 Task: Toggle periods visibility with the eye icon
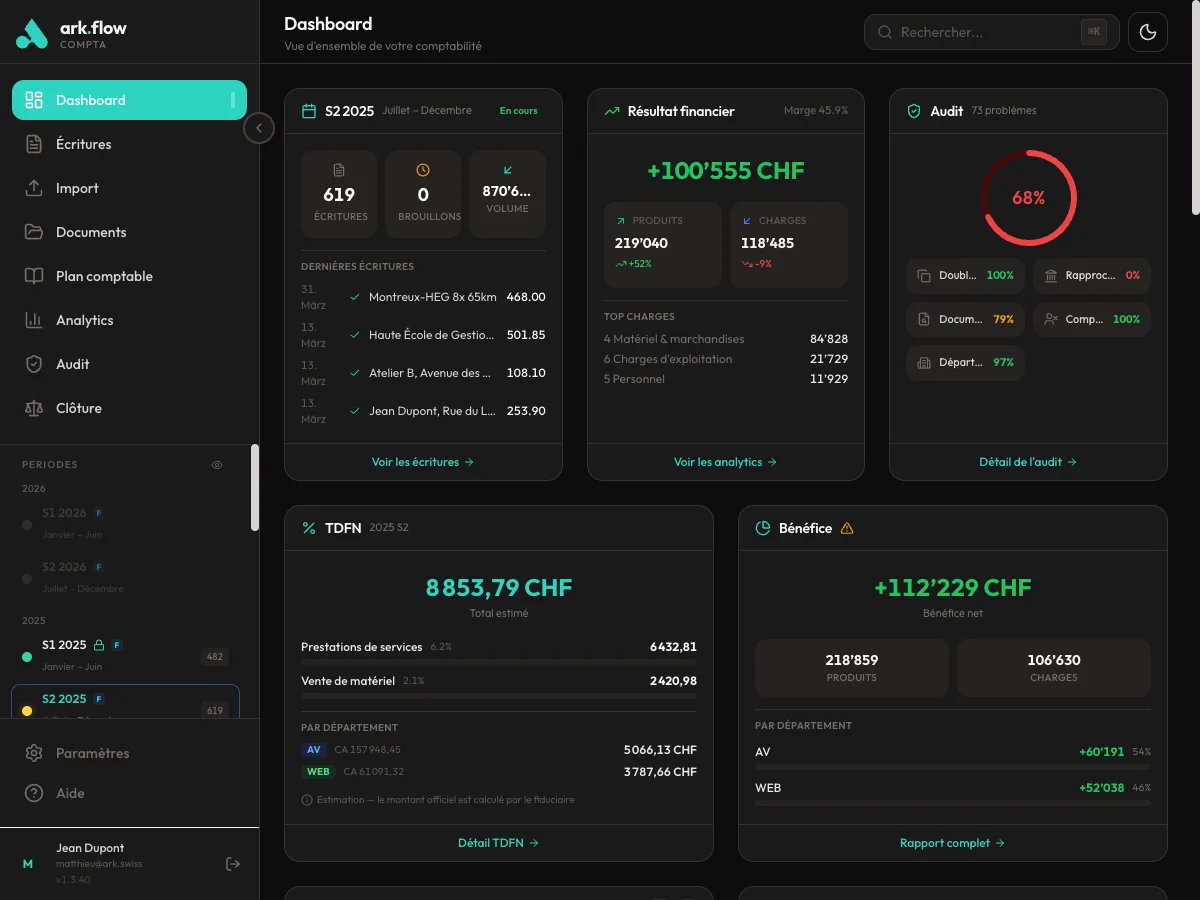(x=216, y=464)
